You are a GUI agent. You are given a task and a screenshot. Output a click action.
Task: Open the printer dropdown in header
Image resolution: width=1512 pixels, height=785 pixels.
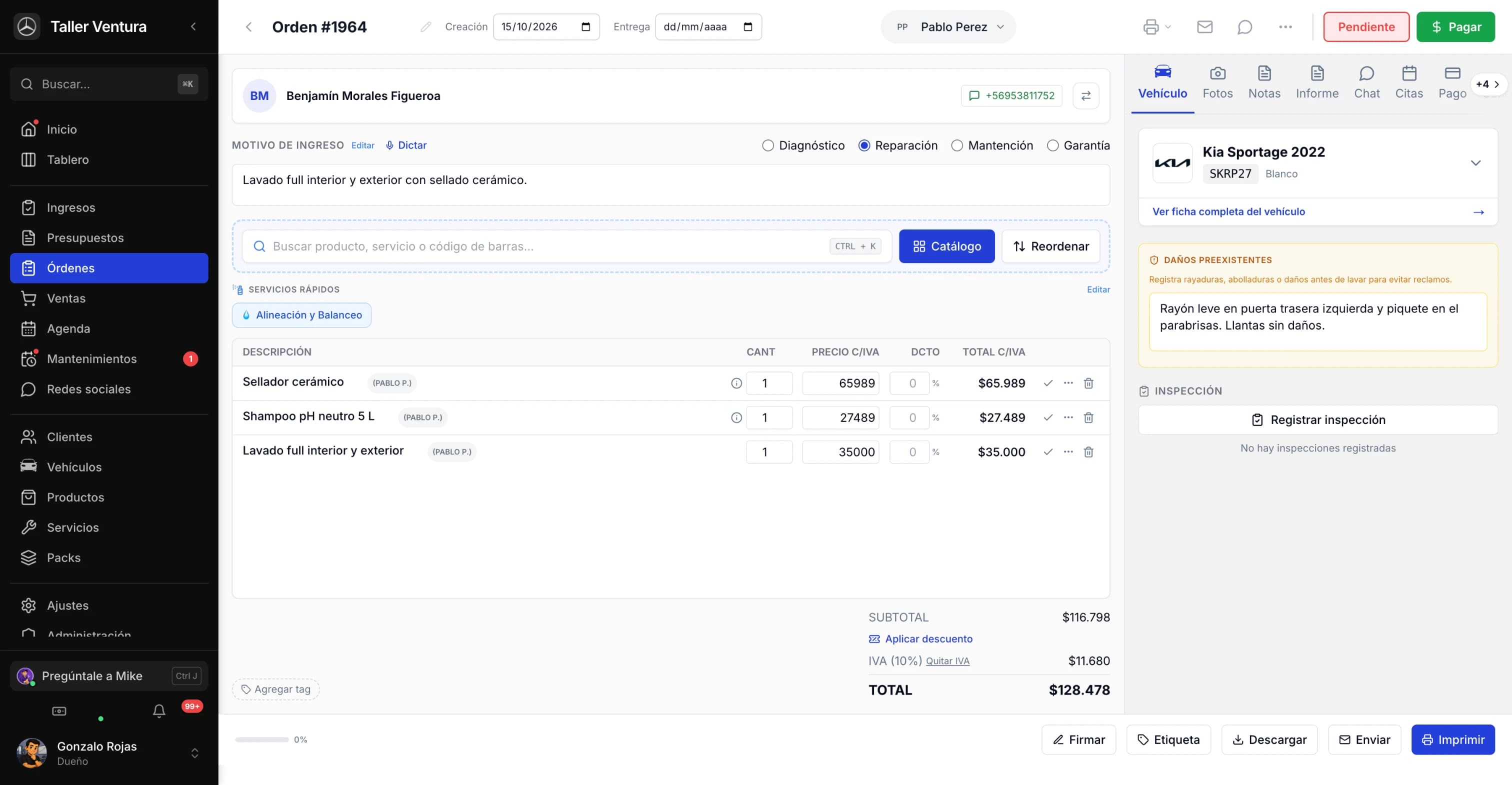[x=1156, y=27]
